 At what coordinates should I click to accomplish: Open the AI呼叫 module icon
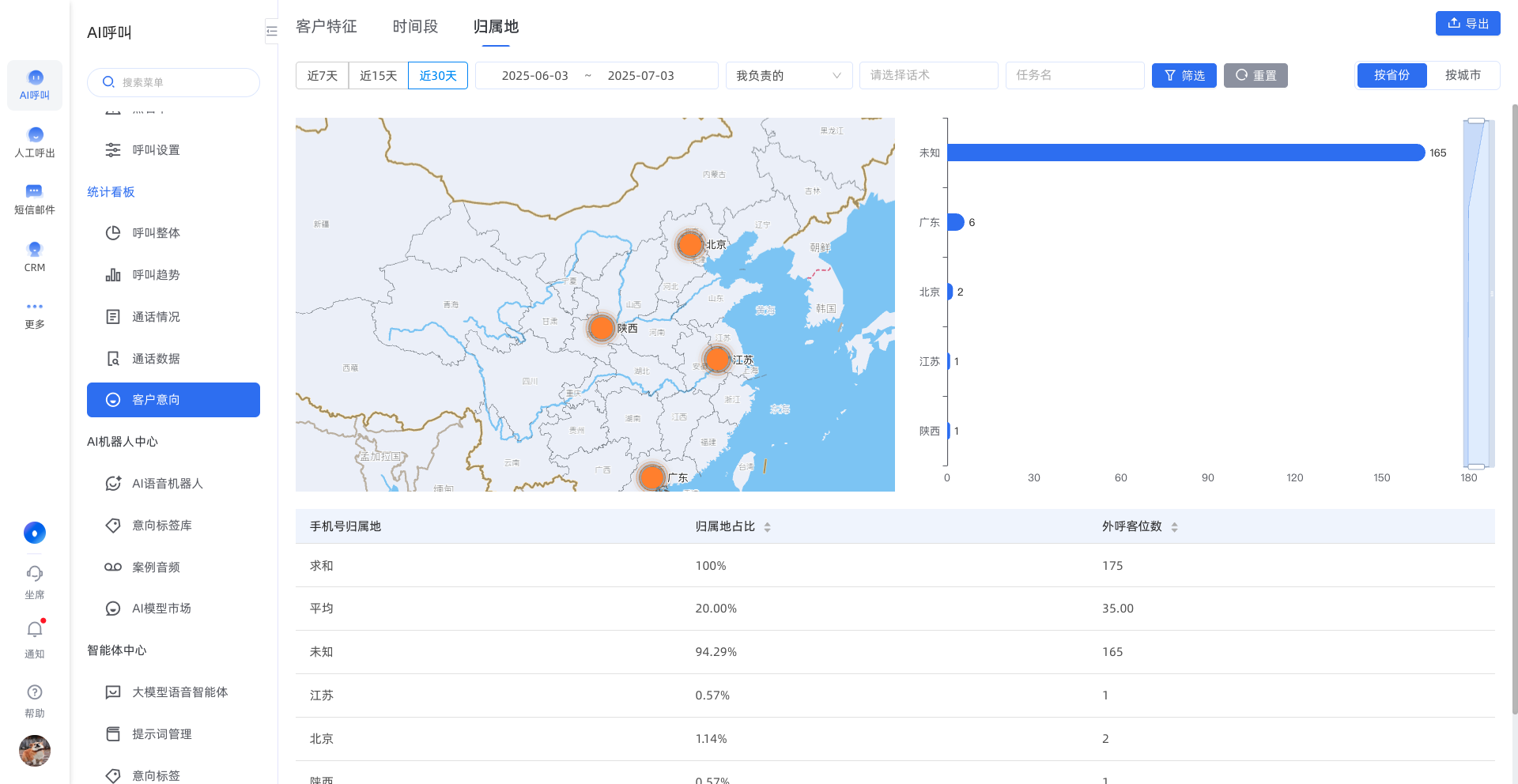35,77
